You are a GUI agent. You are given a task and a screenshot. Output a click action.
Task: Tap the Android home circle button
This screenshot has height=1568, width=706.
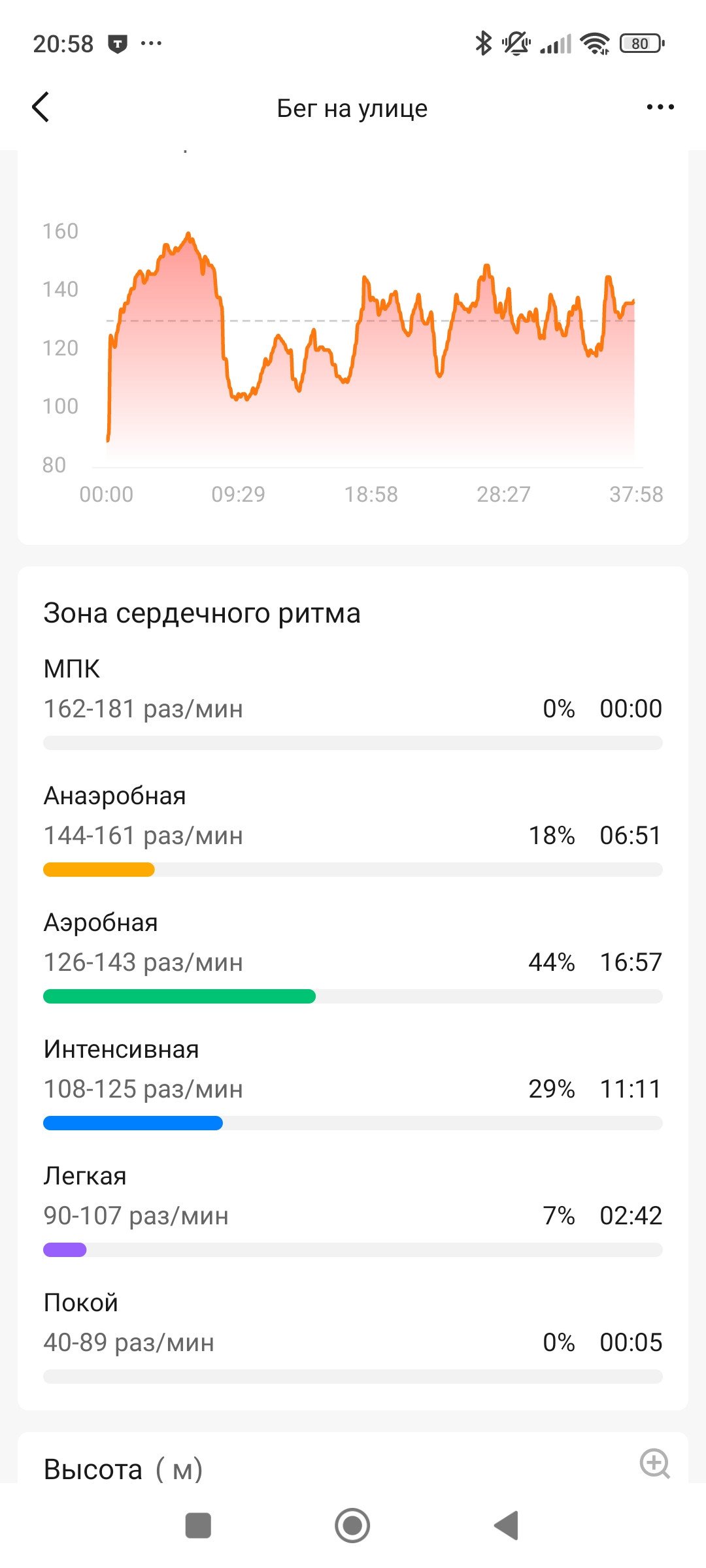pyautogui.click(x=352, y=1526)
